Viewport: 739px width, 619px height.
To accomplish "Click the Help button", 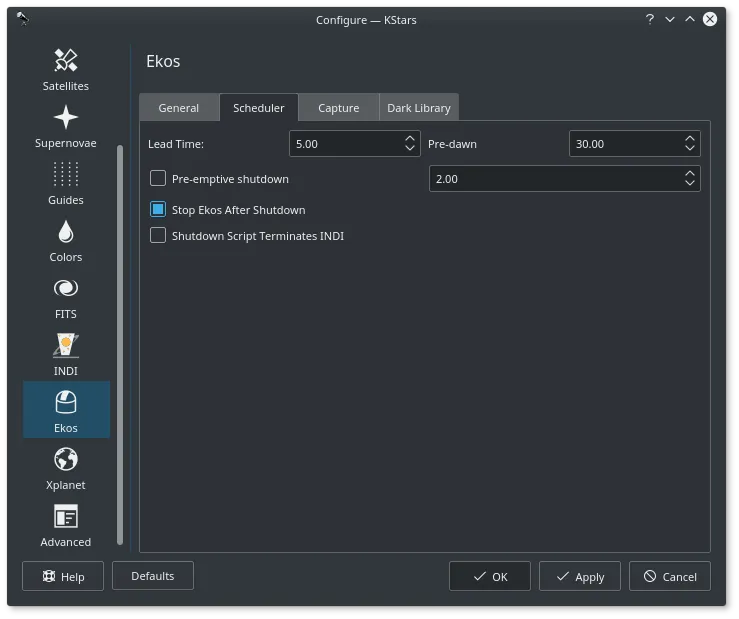I will coord(63,576).
